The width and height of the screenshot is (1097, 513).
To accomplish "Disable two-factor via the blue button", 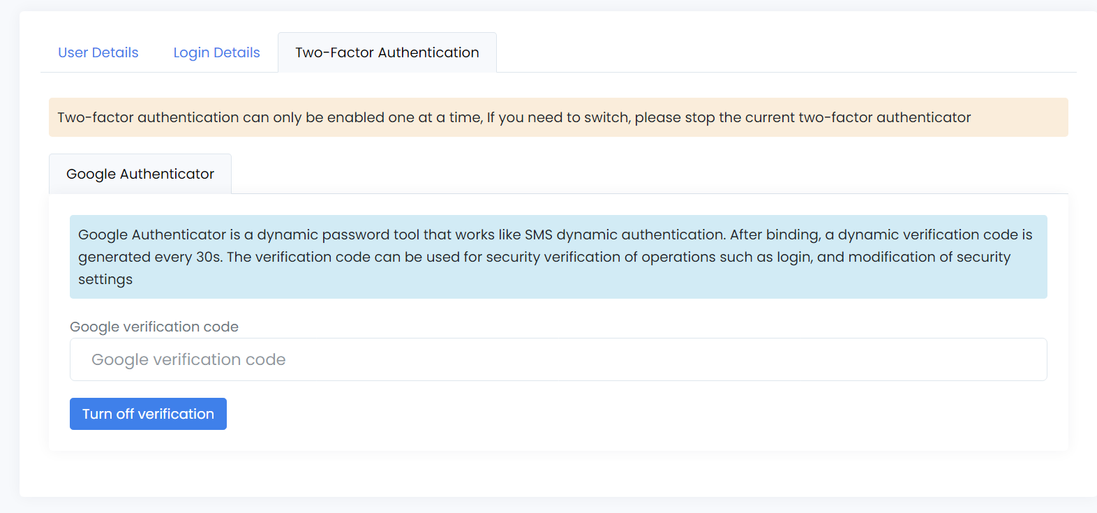I will coord(148,414).
